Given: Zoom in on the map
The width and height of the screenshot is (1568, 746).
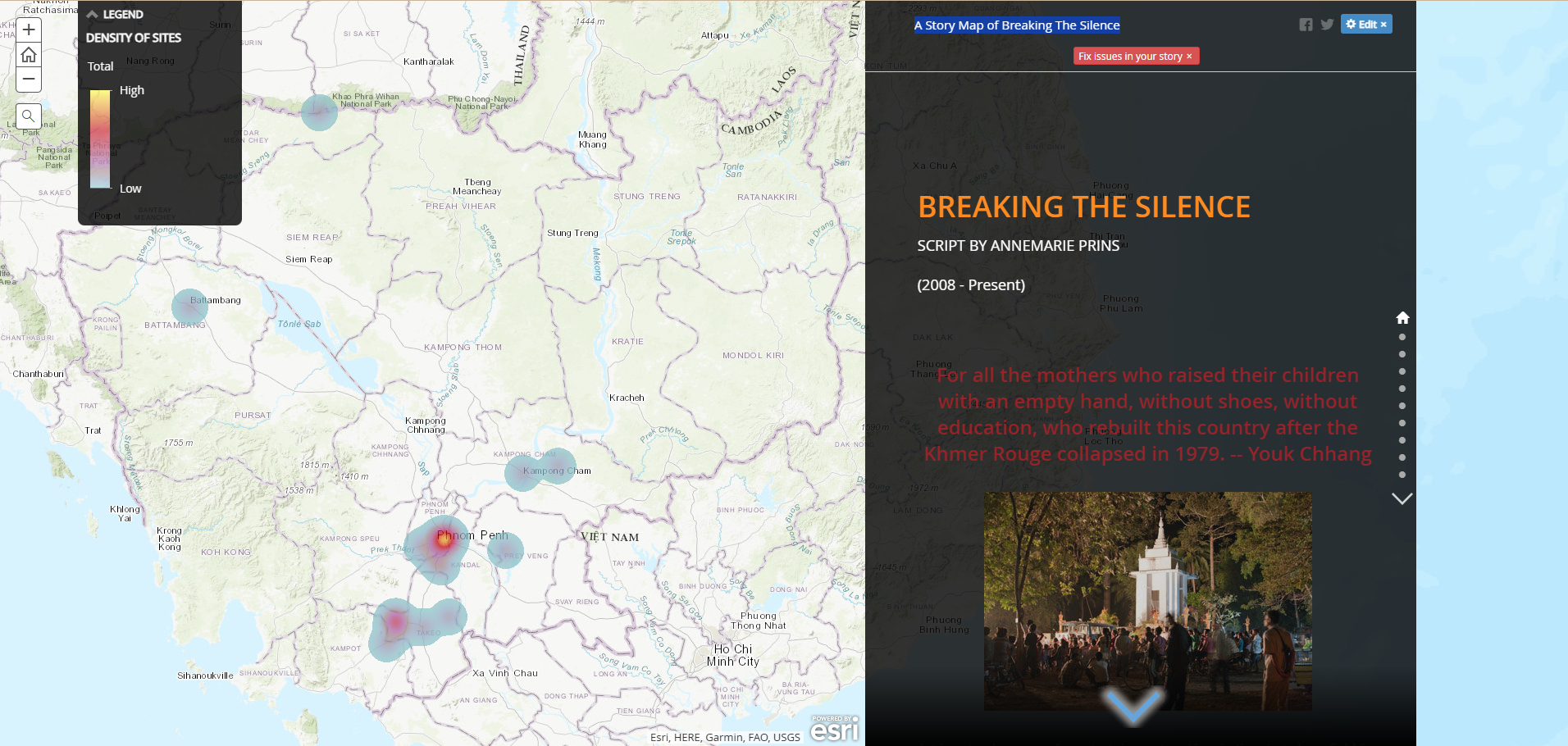Looking at the screenshot, I should 29,30.
